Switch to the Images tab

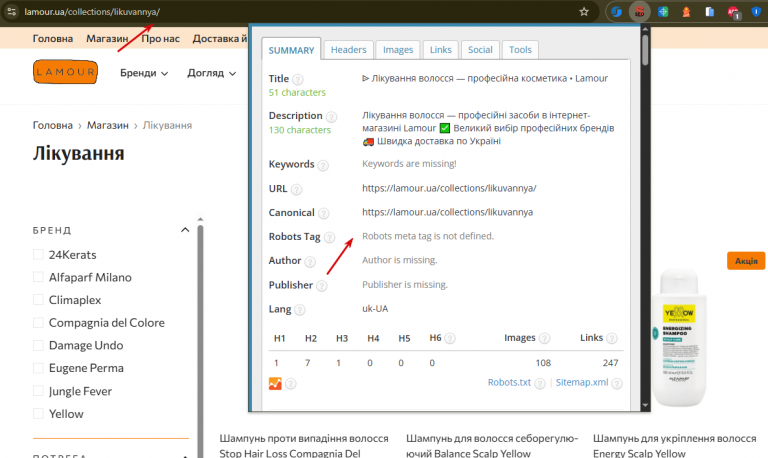398,49
